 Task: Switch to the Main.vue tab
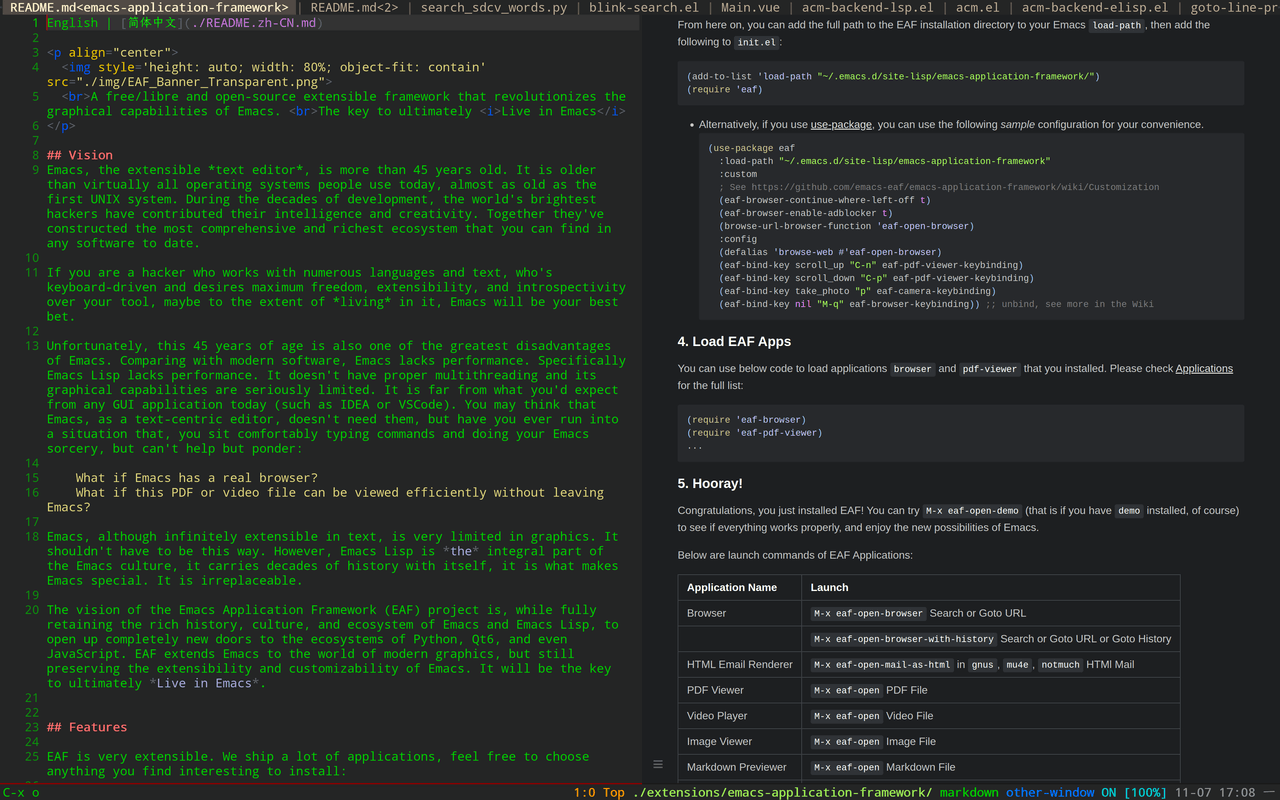tap(750, 7)
